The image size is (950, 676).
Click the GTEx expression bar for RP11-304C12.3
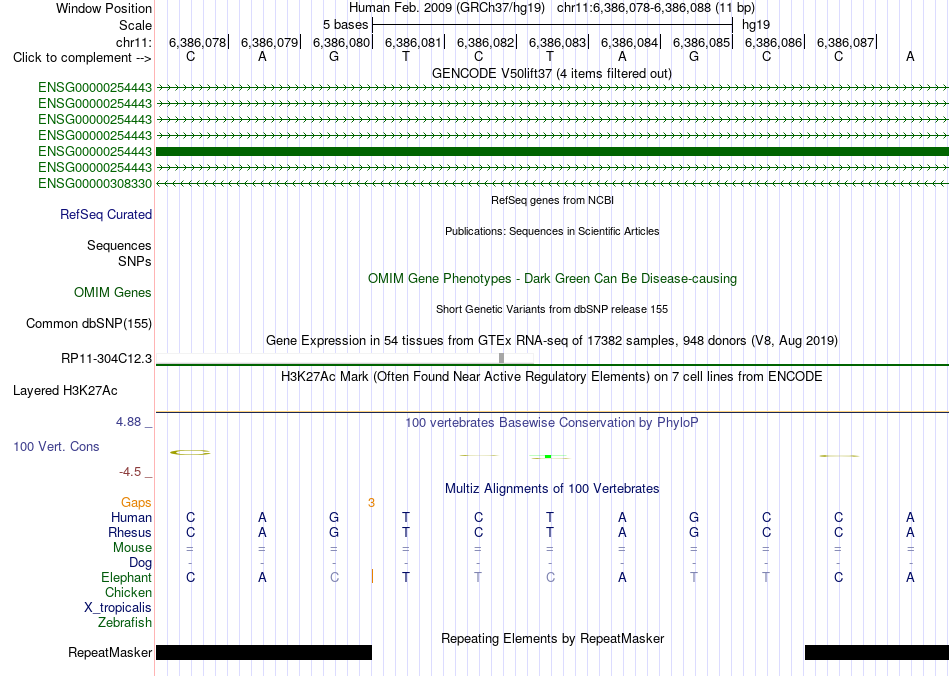pos(502,358)
